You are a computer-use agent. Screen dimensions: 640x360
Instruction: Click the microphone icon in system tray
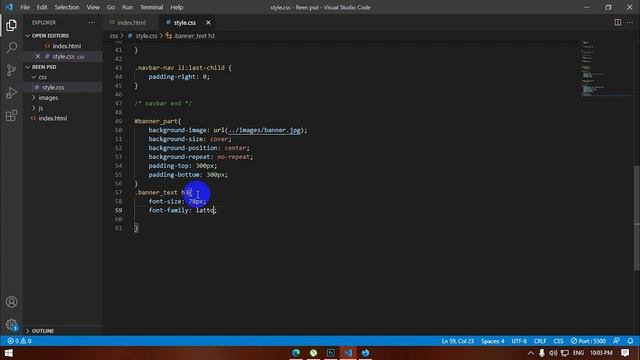click(x=542, y=353)
